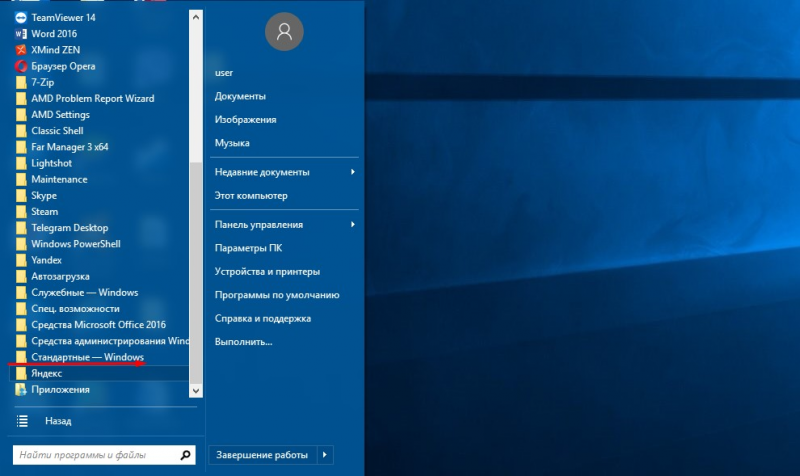Open the user profile folder link
The height and width of the screenshot is (476, 800).
[223, 73]
